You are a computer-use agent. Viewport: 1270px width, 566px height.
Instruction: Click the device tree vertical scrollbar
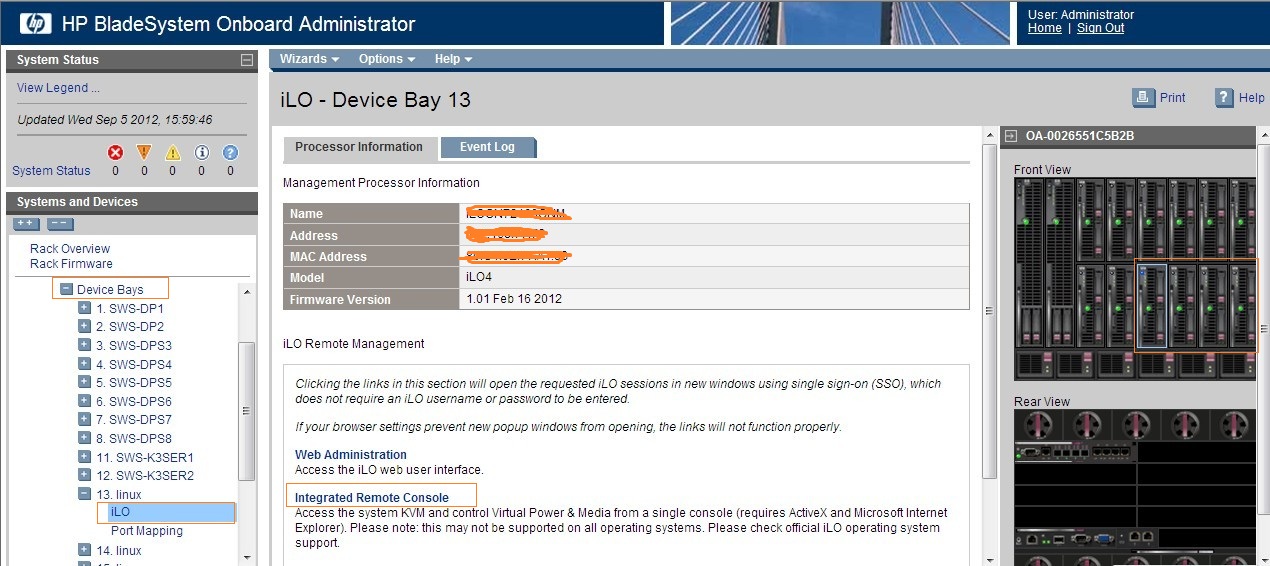coord(247,411)
